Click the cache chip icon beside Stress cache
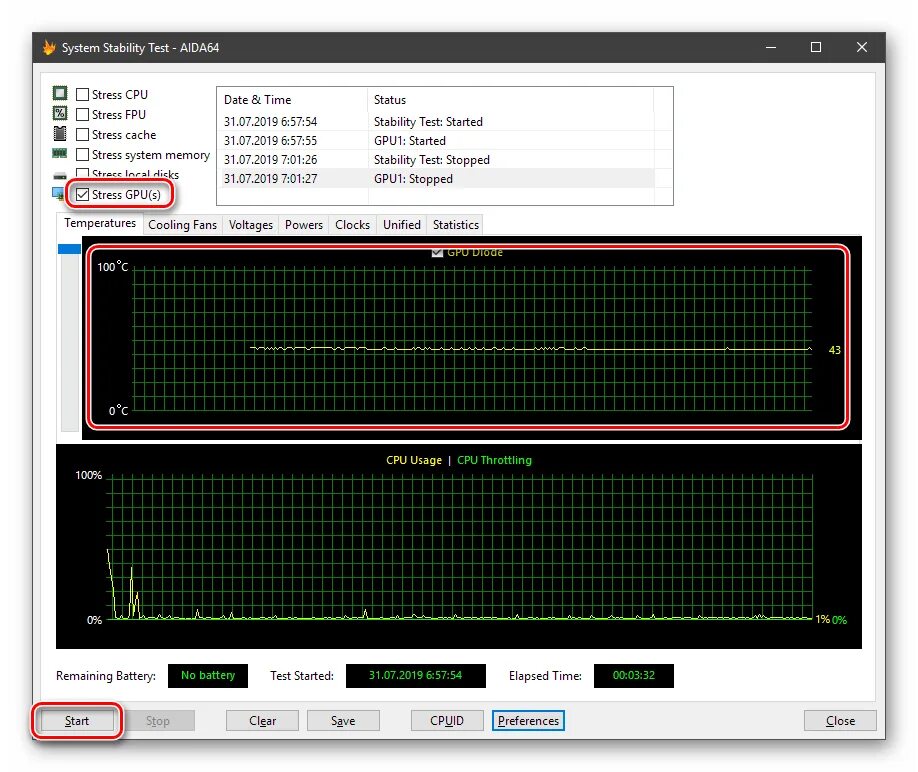The image size is (918, 772). click(60, 133)
